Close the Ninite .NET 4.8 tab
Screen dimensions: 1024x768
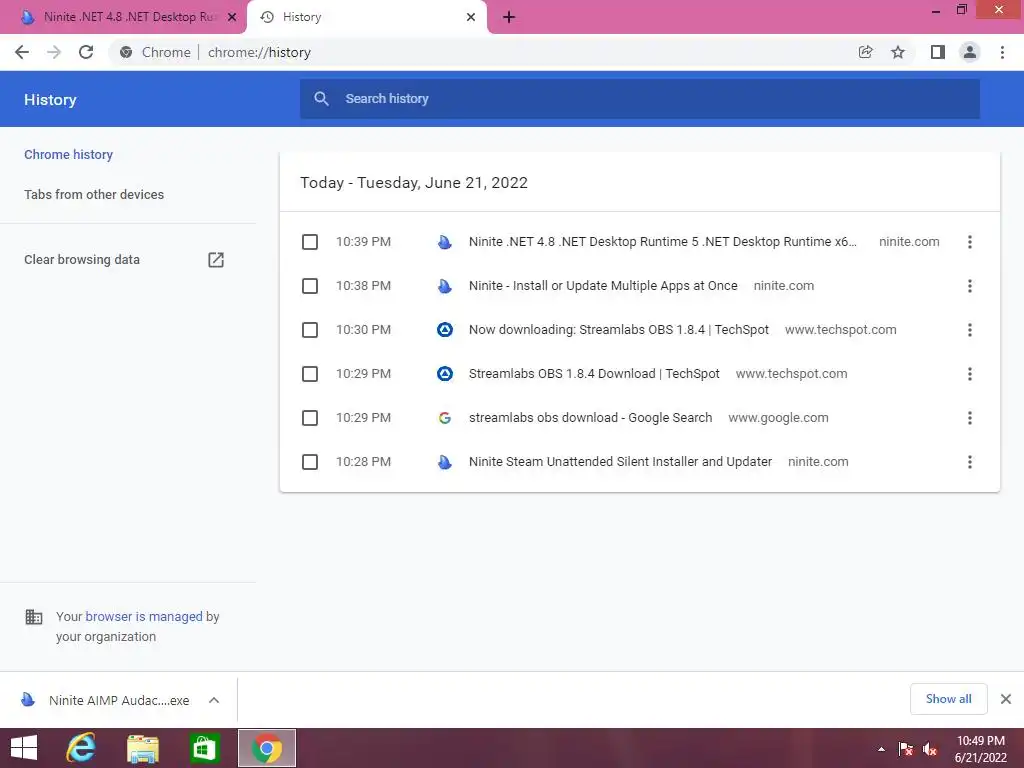coord(232,17)
